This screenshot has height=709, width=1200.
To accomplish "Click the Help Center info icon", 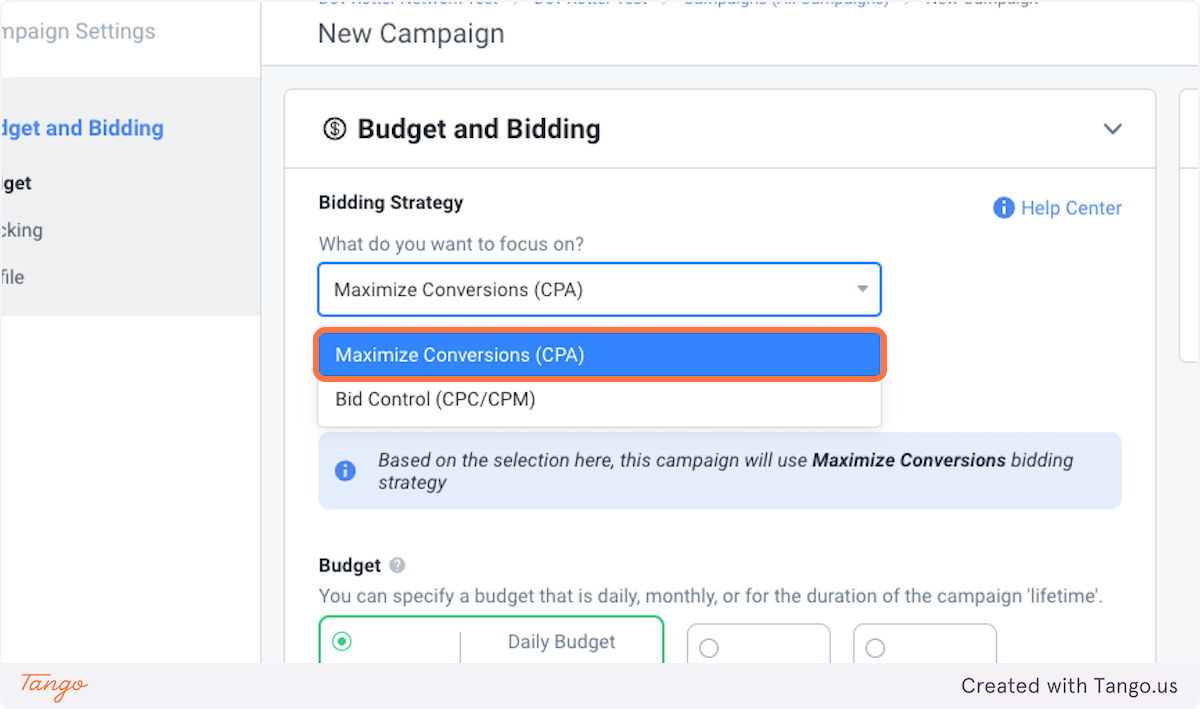I will click(1004, 208).
